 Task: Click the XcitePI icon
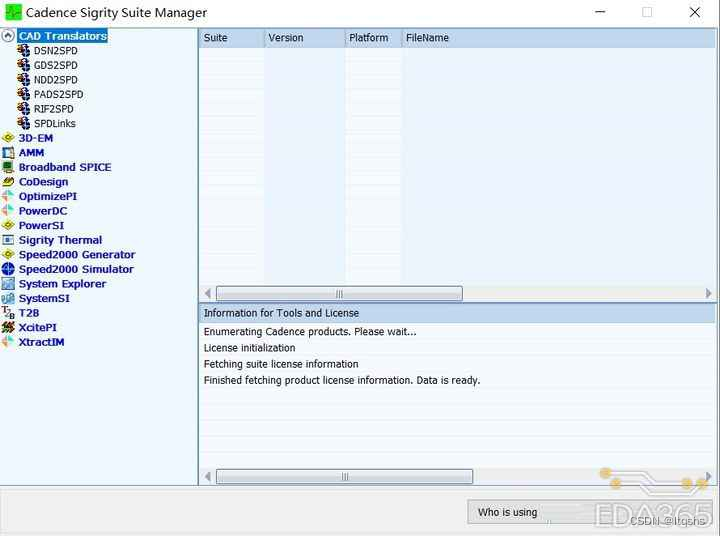pyautogui.click(x=8, y=328)
